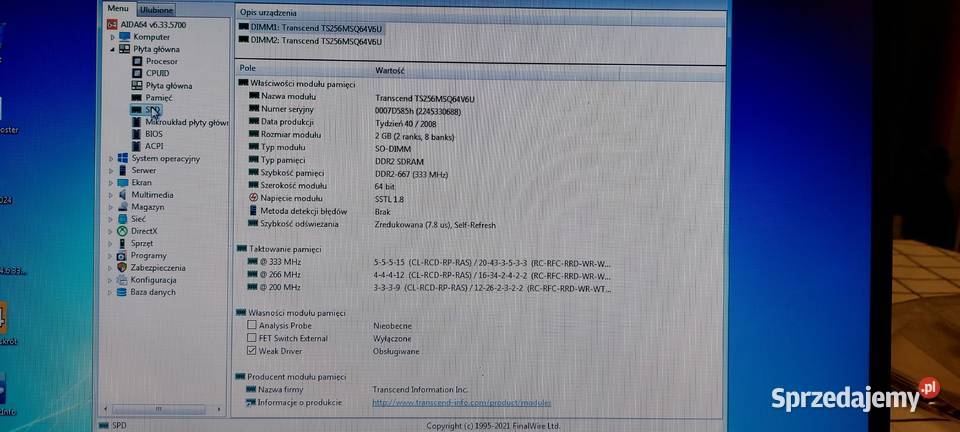Click the DIMM2 memory module icon

pos(244,41)
